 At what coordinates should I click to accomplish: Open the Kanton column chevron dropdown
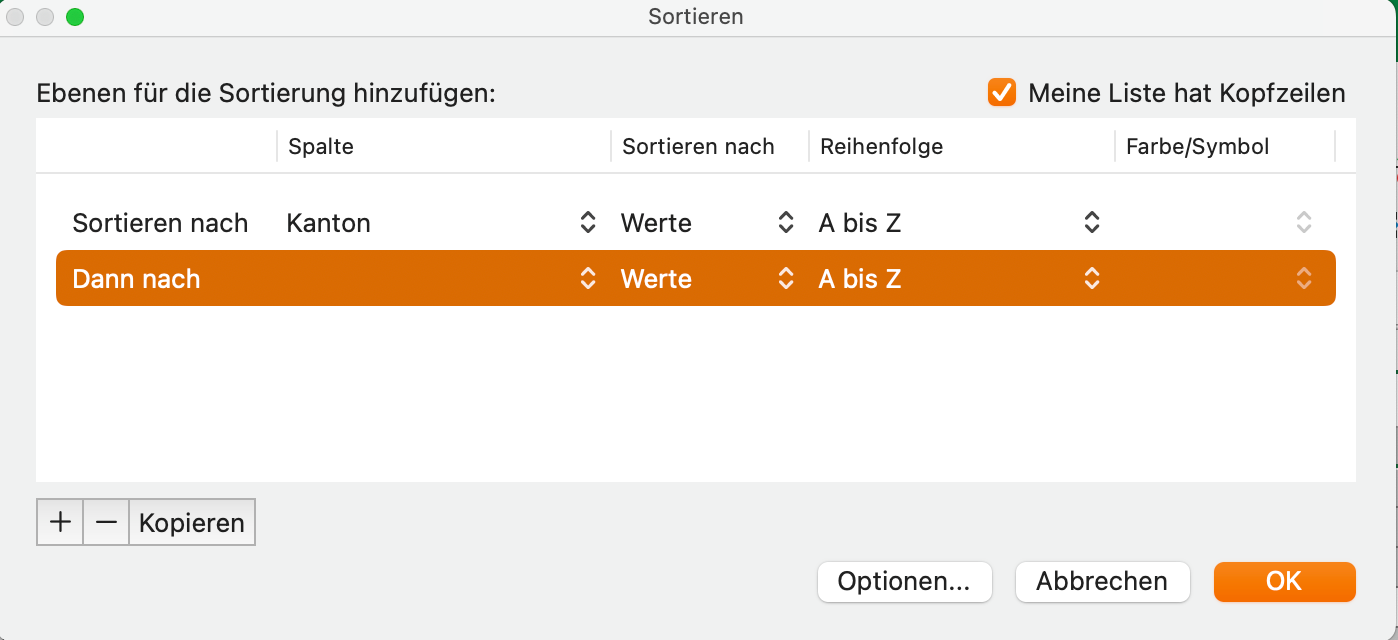coord(586,222)
